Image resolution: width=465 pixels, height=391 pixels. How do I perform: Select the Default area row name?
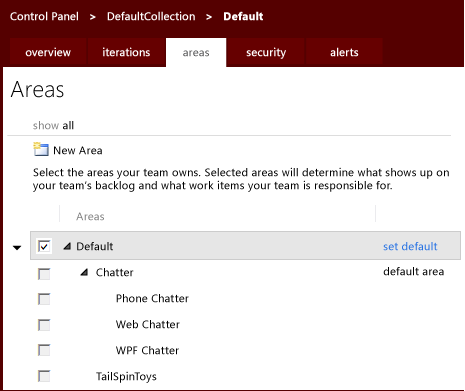95,246
